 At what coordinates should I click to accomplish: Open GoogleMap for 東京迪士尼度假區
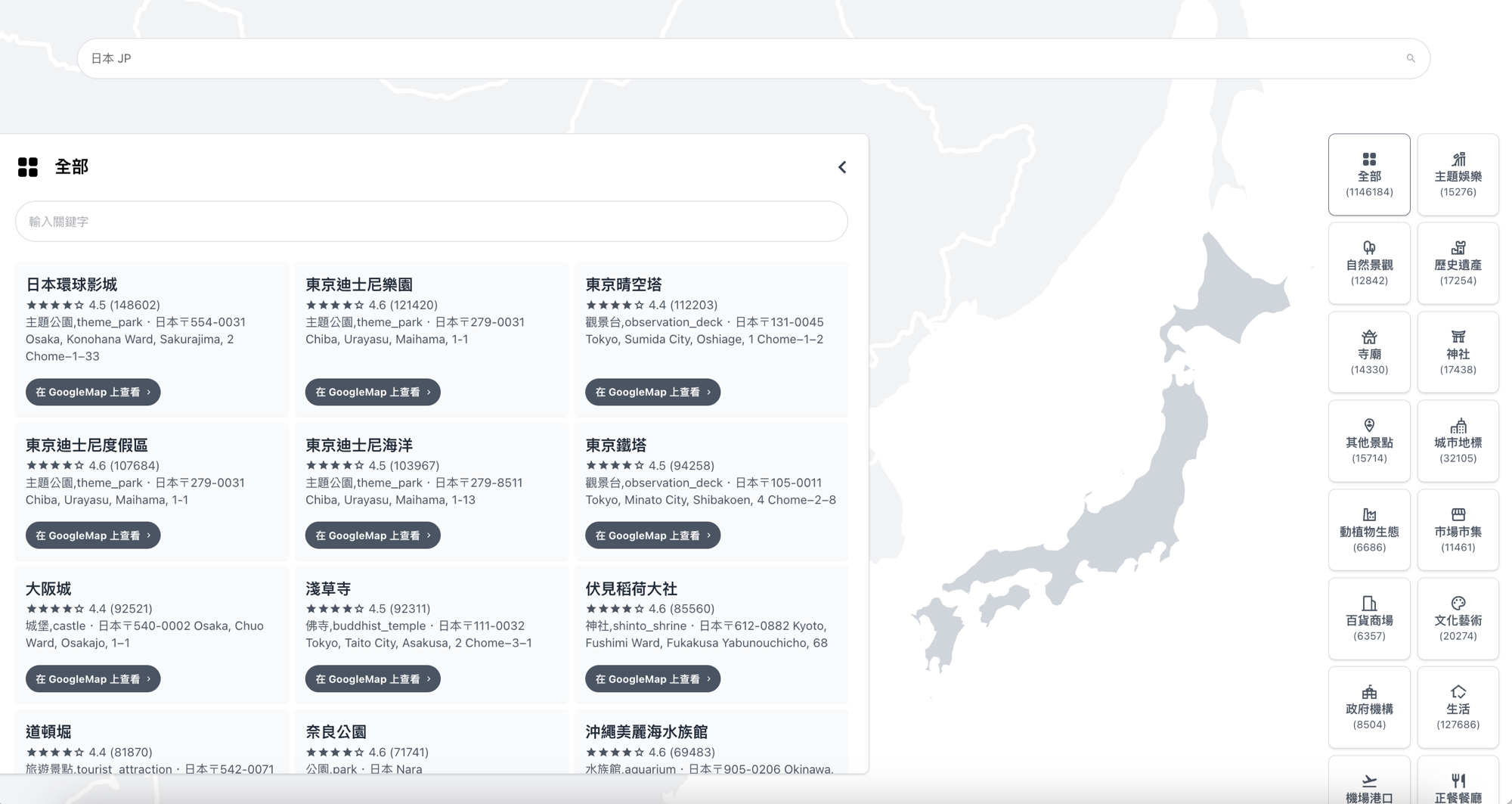[93, 535]
